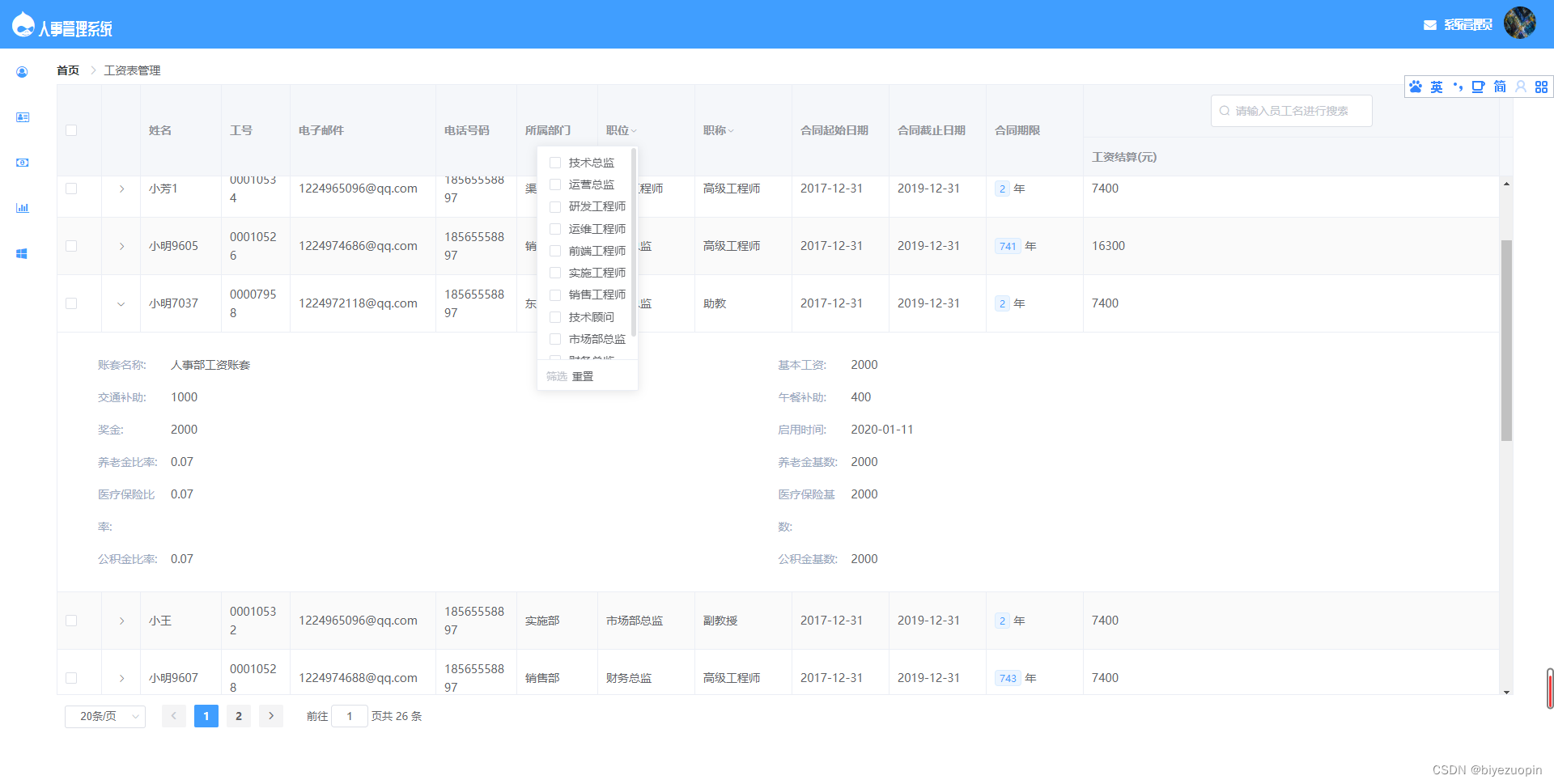Open the user profile icon in the sidebar
This screenshot has width=1554, height=784.
tap(21, 72)
